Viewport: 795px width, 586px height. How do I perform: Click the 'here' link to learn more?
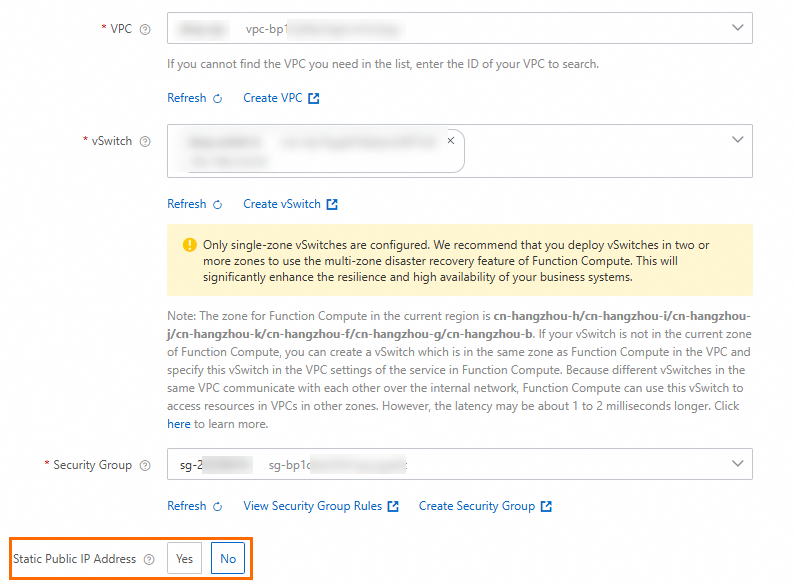pos(179,424)
